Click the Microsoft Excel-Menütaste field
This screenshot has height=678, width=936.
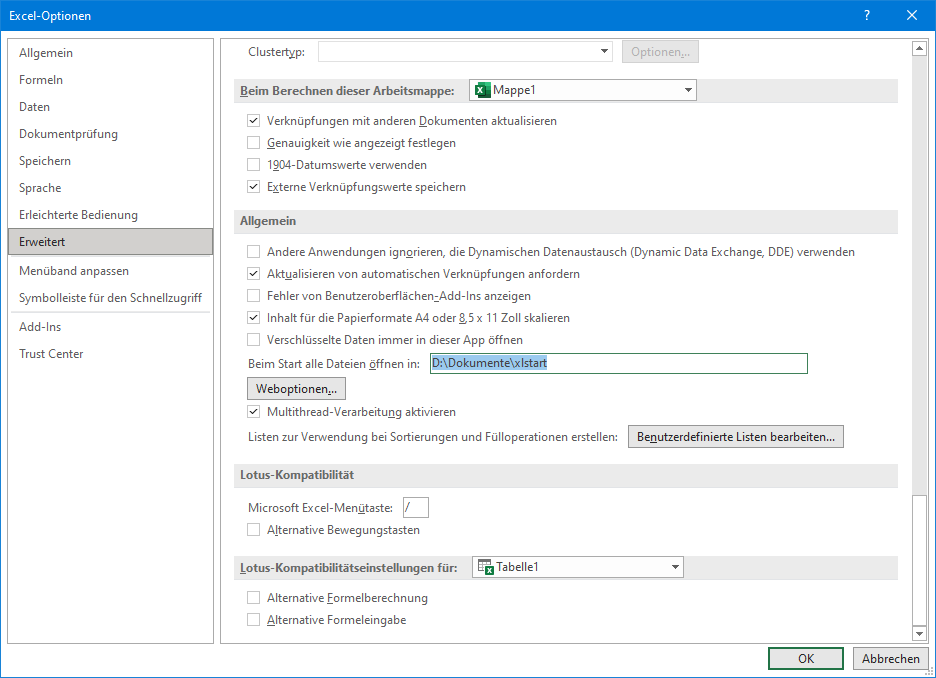click(415, 508)
